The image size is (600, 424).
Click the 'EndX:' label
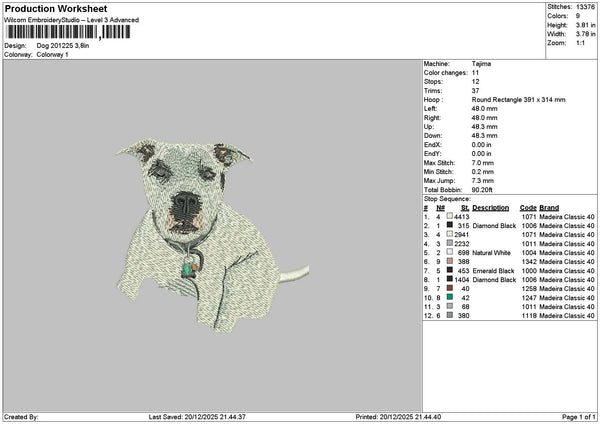coord(432,145)
